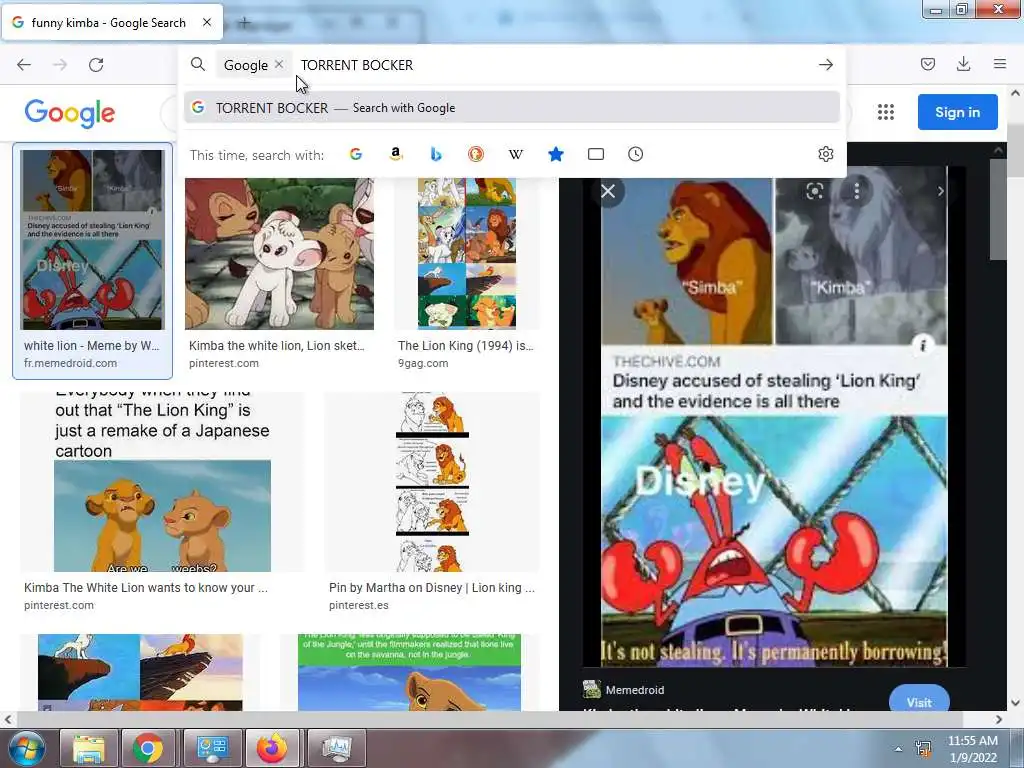Image resolution: width=1024 pixels, height=768 pixels.
Task: Click the preview panel scrollbar thumb
Action: click(x=998, y=209)
